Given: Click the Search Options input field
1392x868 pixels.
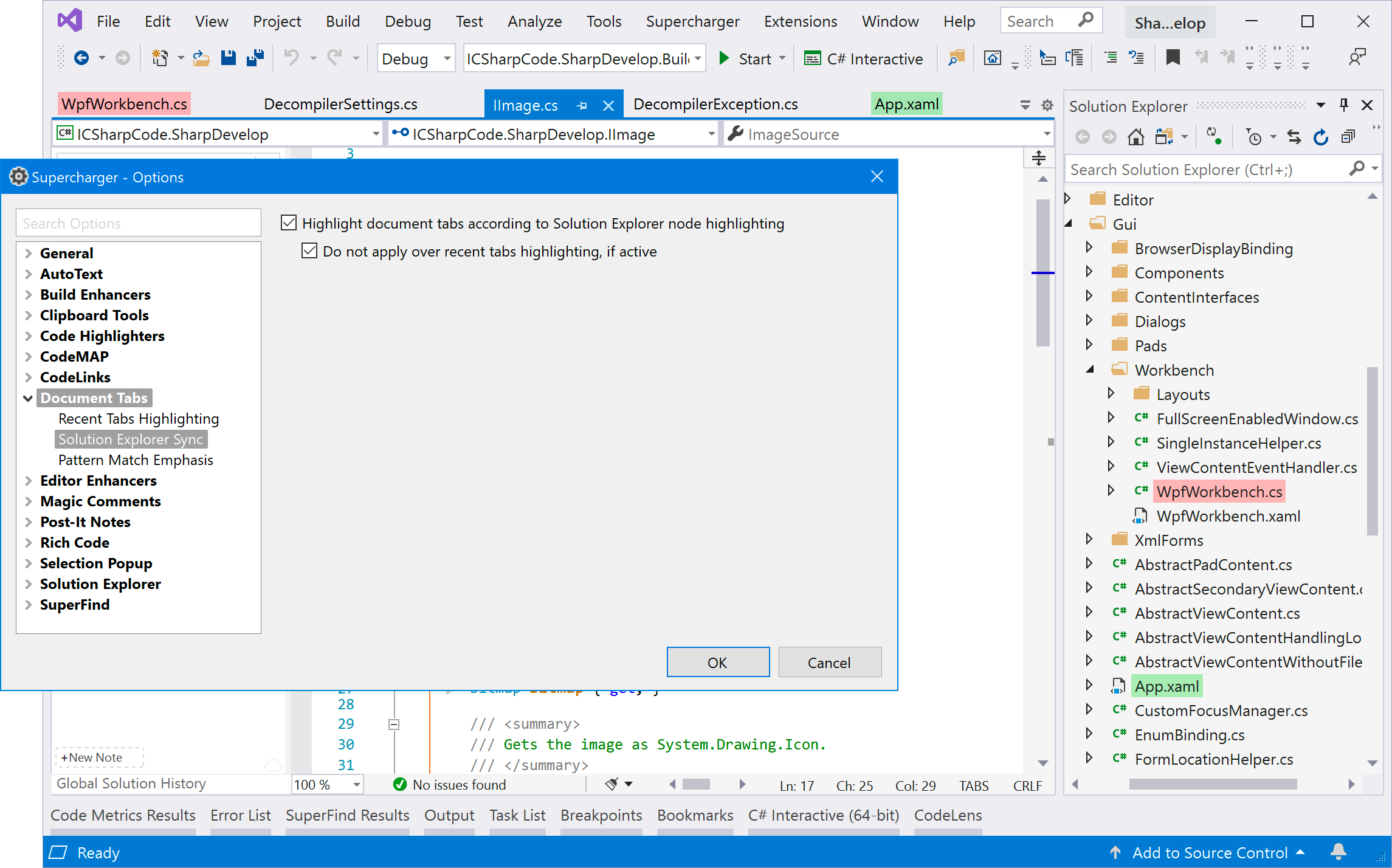Looking at the screenshot, I should click(139, 223).
